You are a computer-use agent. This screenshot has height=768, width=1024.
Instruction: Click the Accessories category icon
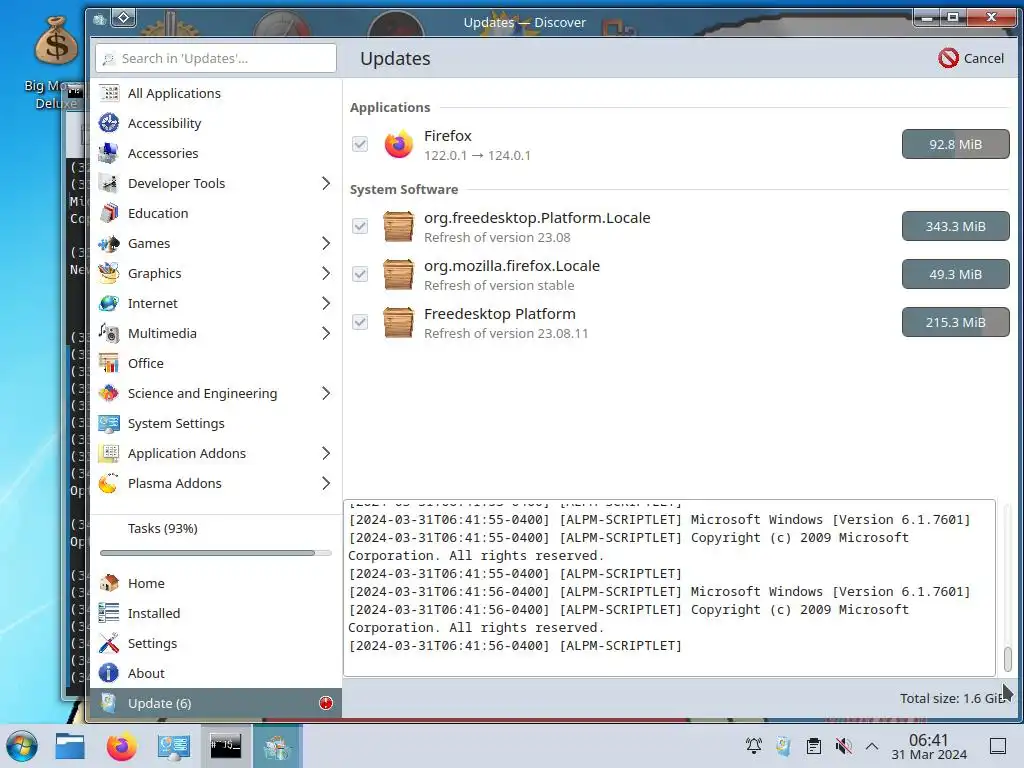(x=109, y=153)
